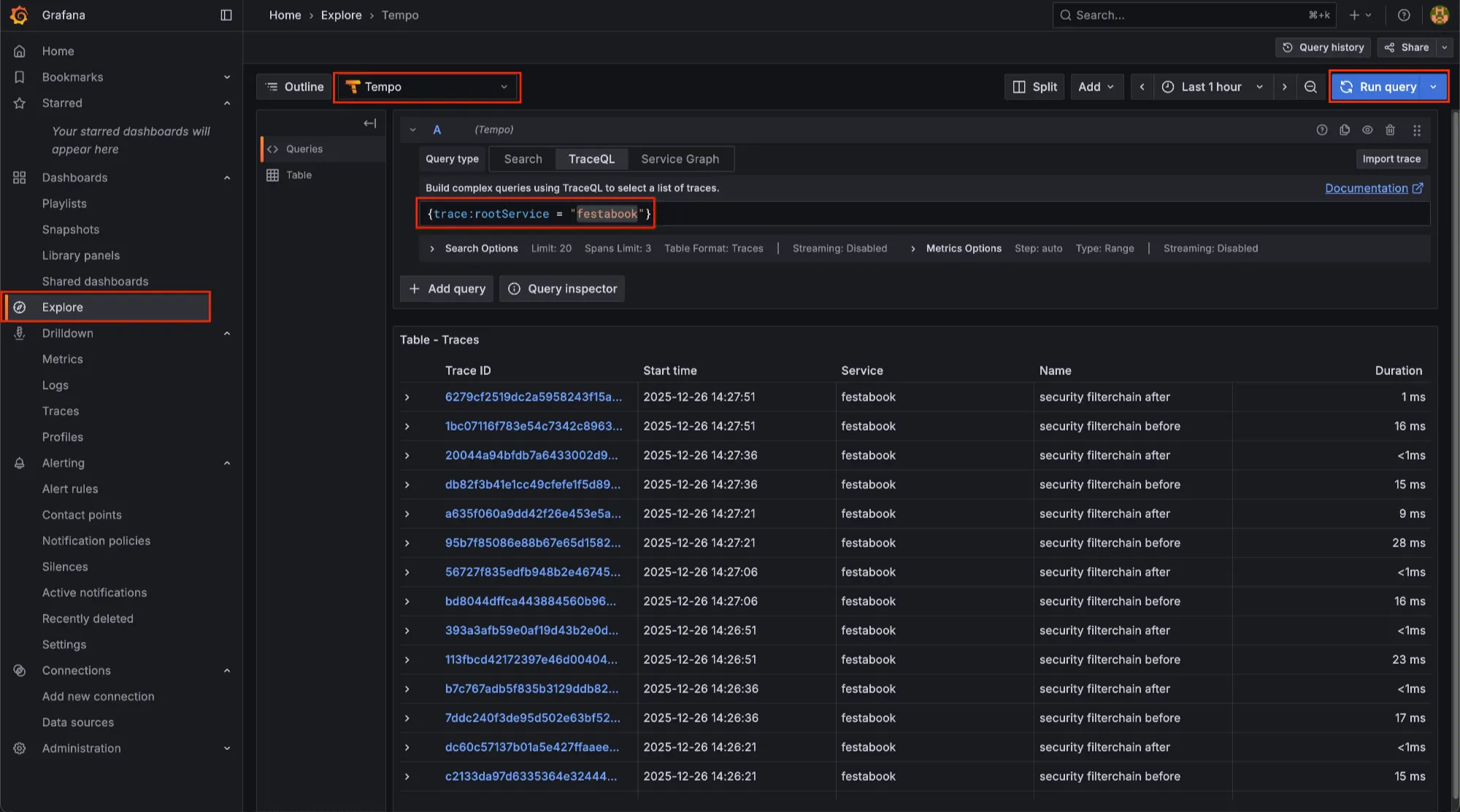Screen dimensions: 1460x812
Task: Expand trace row 6279cf2519dc2a5958243f15a
Action: coord(407,398)
